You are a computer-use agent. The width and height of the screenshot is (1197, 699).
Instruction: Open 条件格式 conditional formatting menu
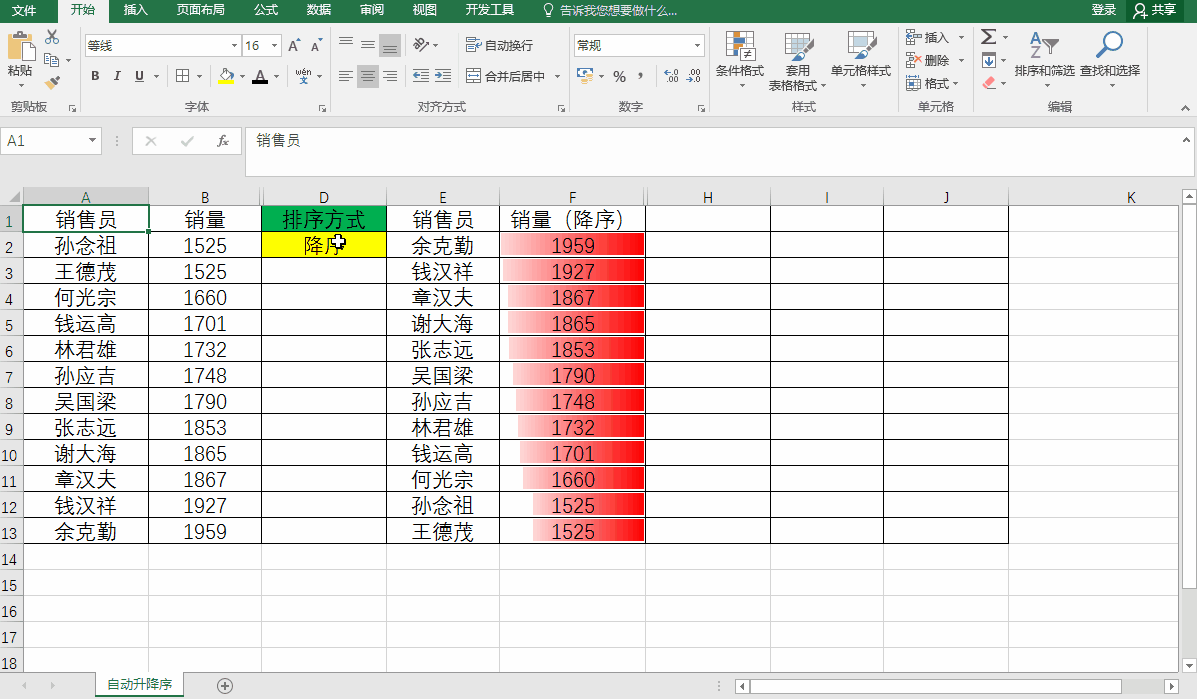click(740, 60)
